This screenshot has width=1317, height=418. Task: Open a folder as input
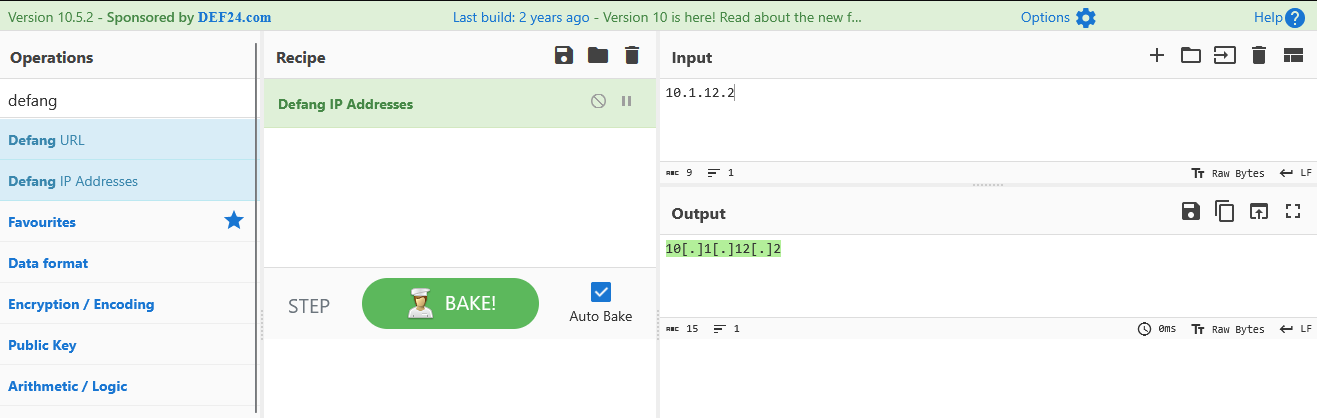point(1191,56)
